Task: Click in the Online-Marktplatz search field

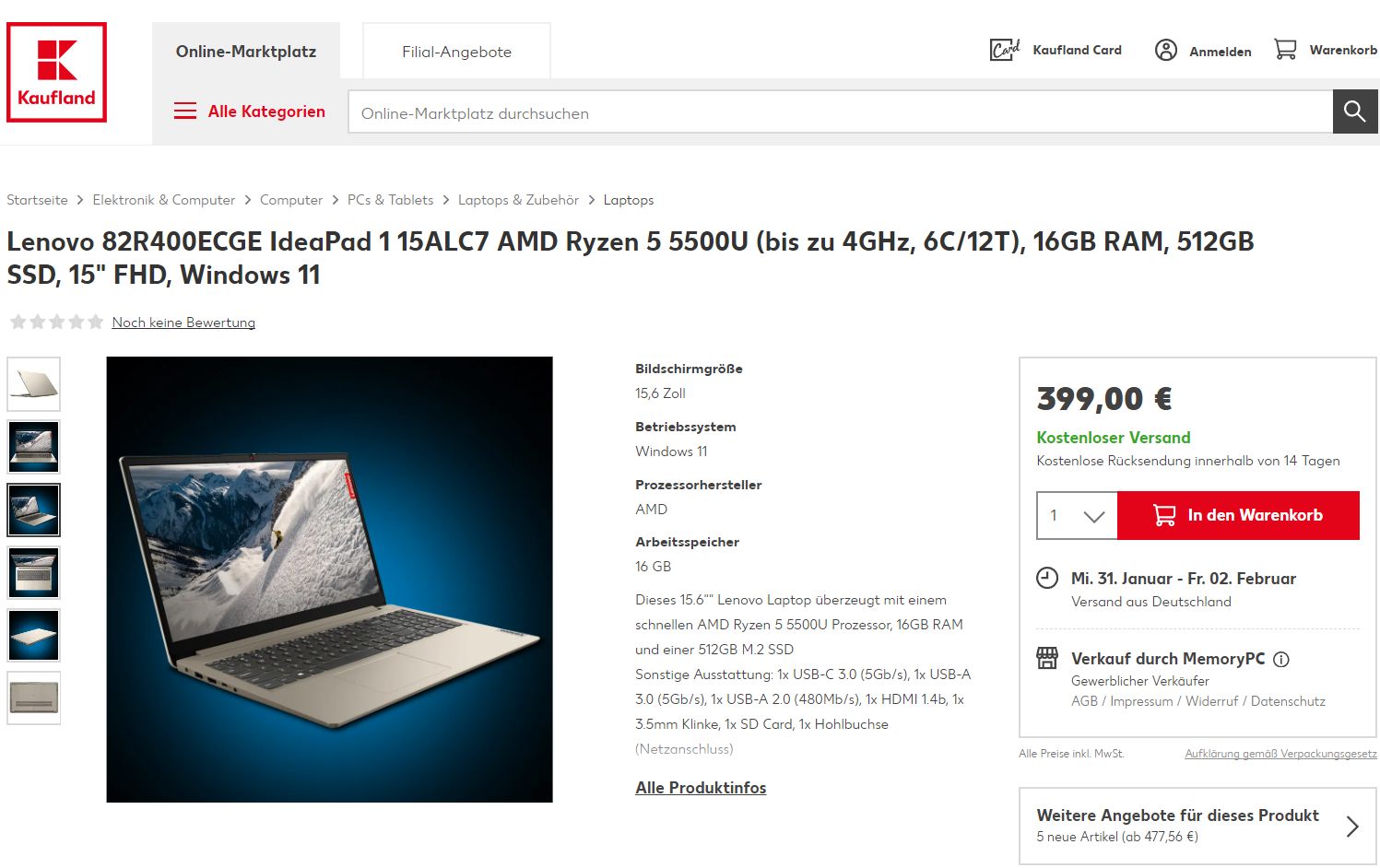Action: tap(840, 112)
